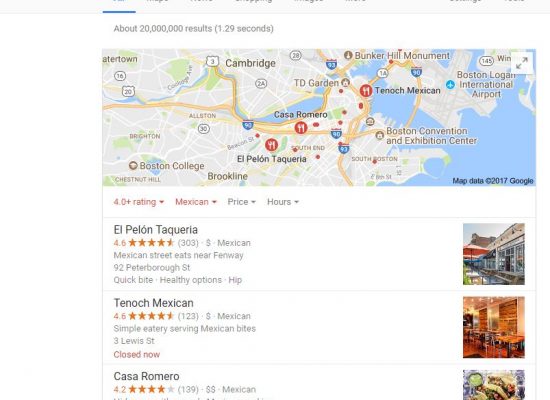The image size is (550, 400).
Task: Click the El Pelón Taqueria map pin
Action: 271,145
